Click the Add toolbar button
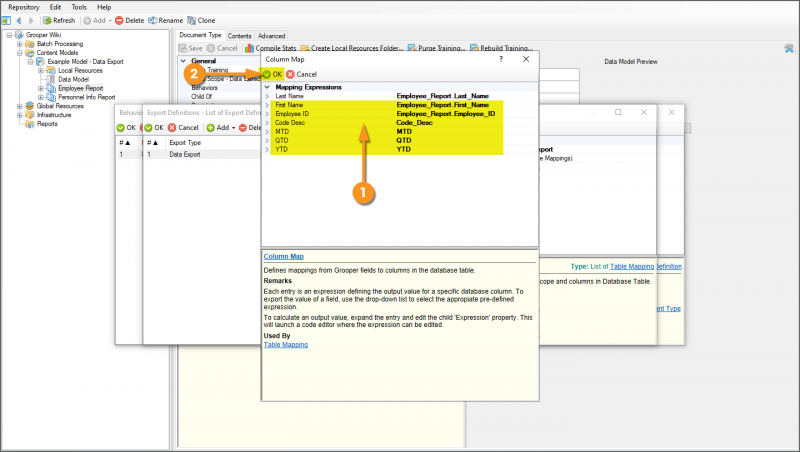Viewport: 800px width, 452px height. (95, 20)
